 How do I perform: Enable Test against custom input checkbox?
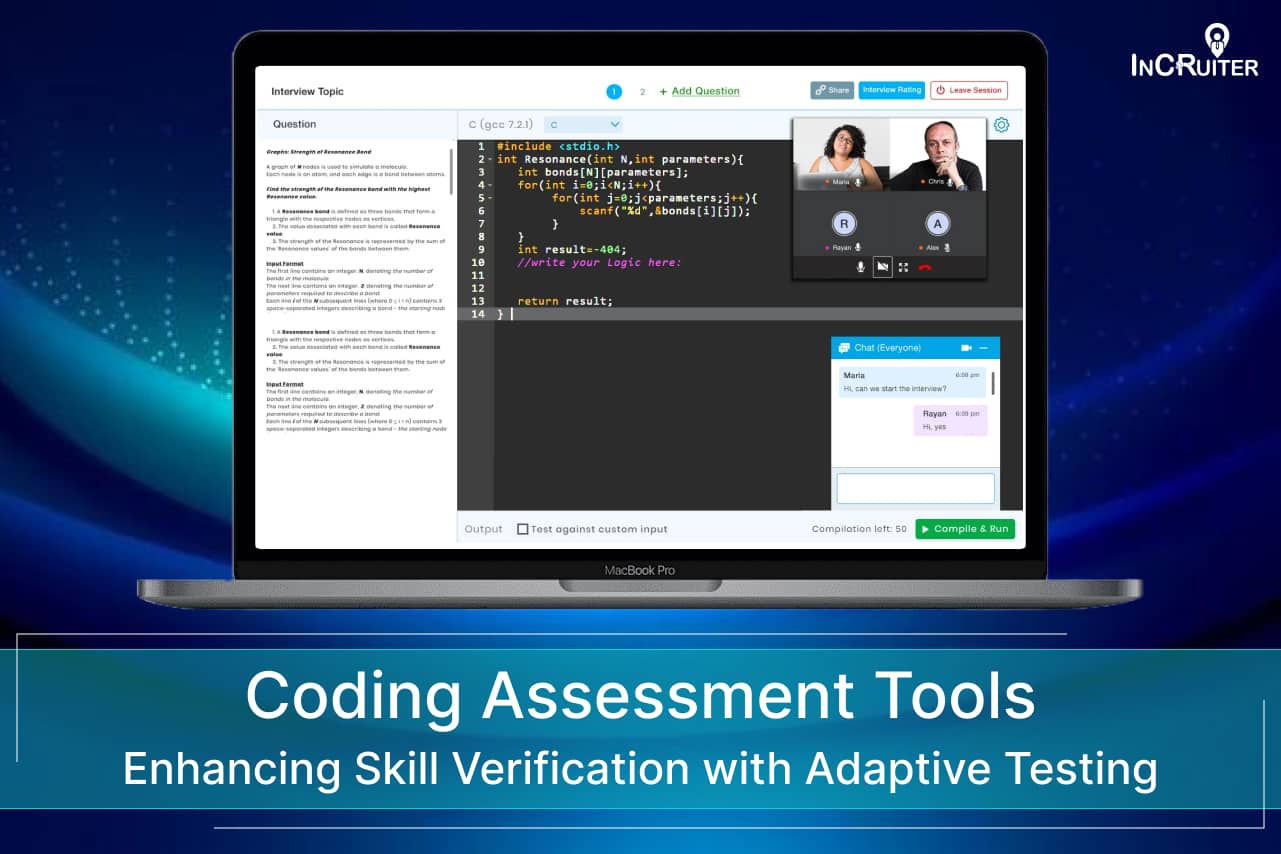522,529
